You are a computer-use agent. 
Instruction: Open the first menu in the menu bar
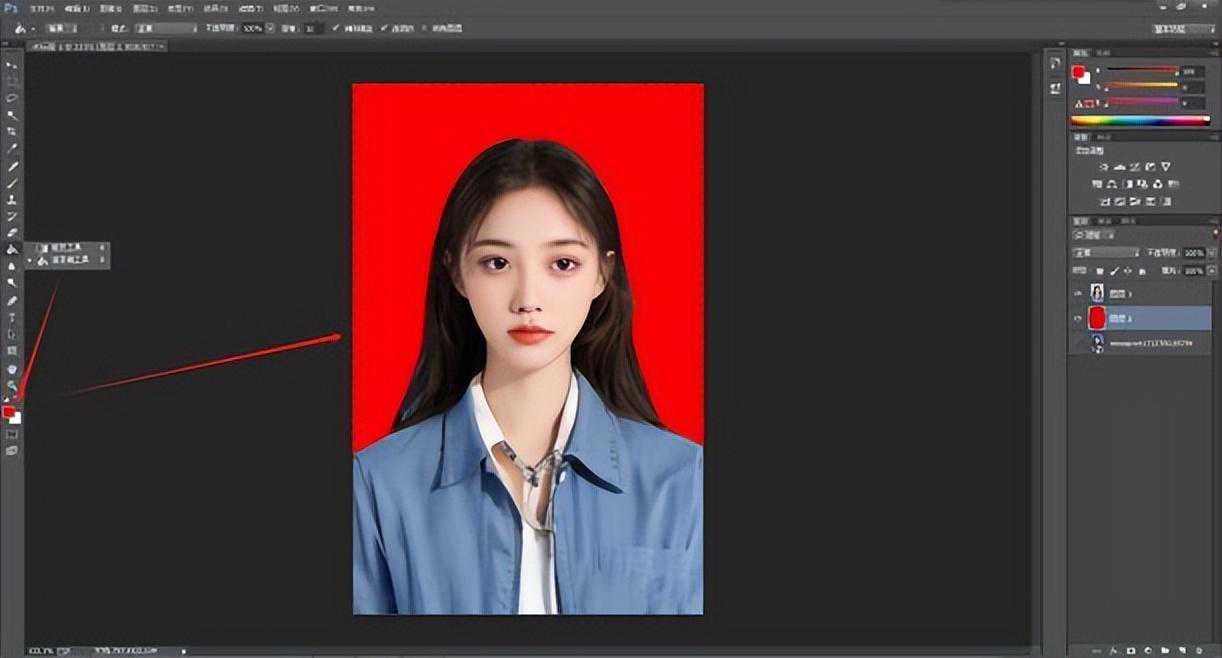[x=40, y=8]
